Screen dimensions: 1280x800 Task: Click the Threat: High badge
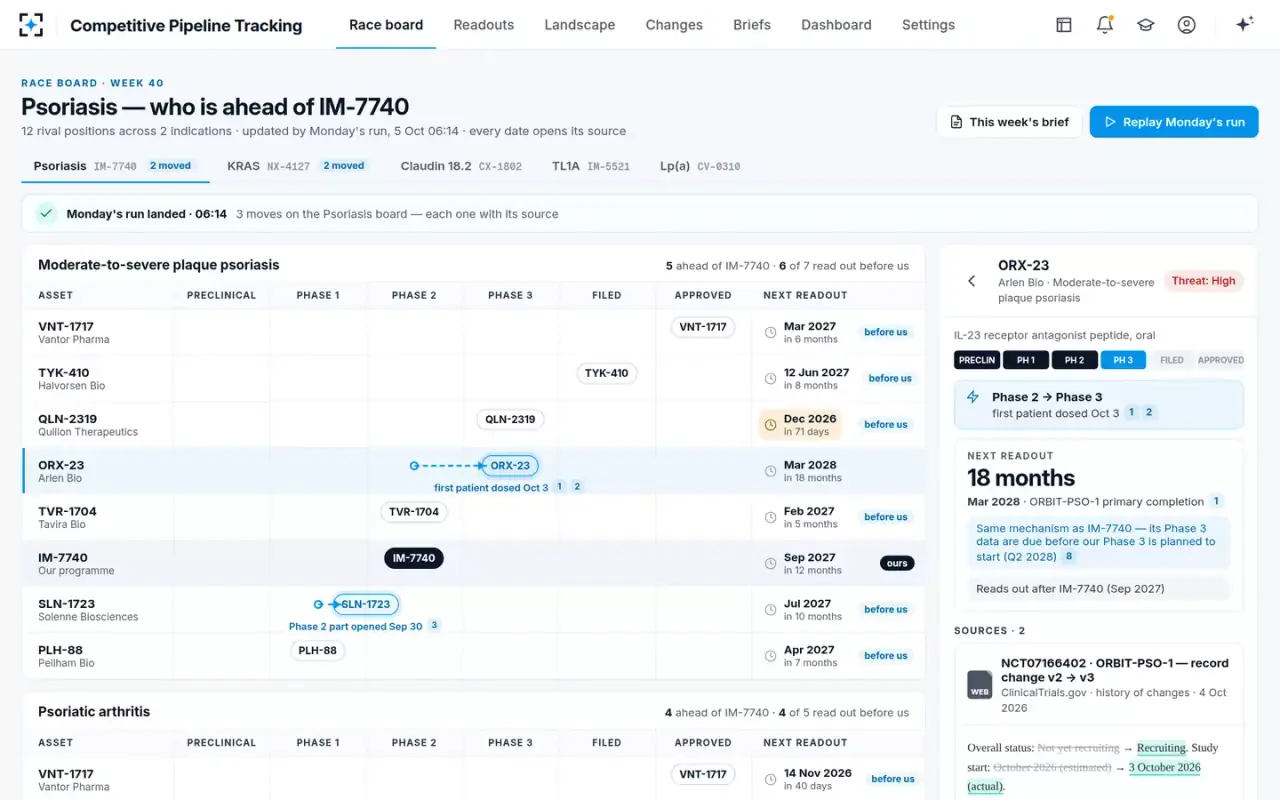coord(1203,281)
